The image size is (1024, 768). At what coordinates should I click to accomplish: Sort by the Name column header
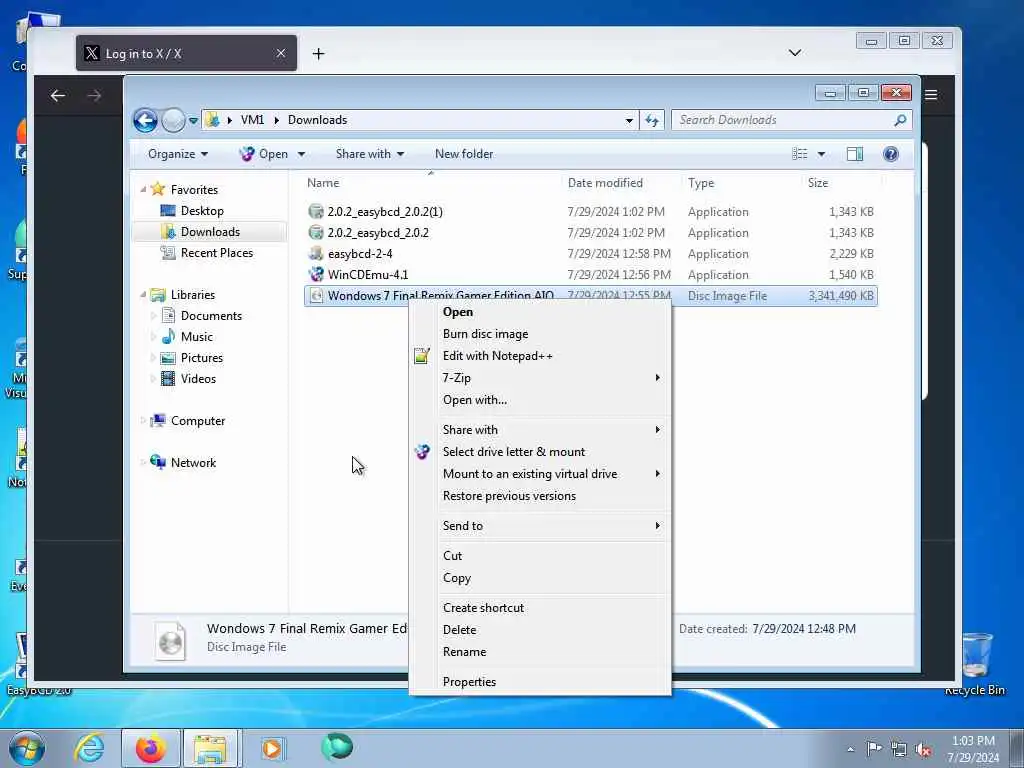click(323, 183)
